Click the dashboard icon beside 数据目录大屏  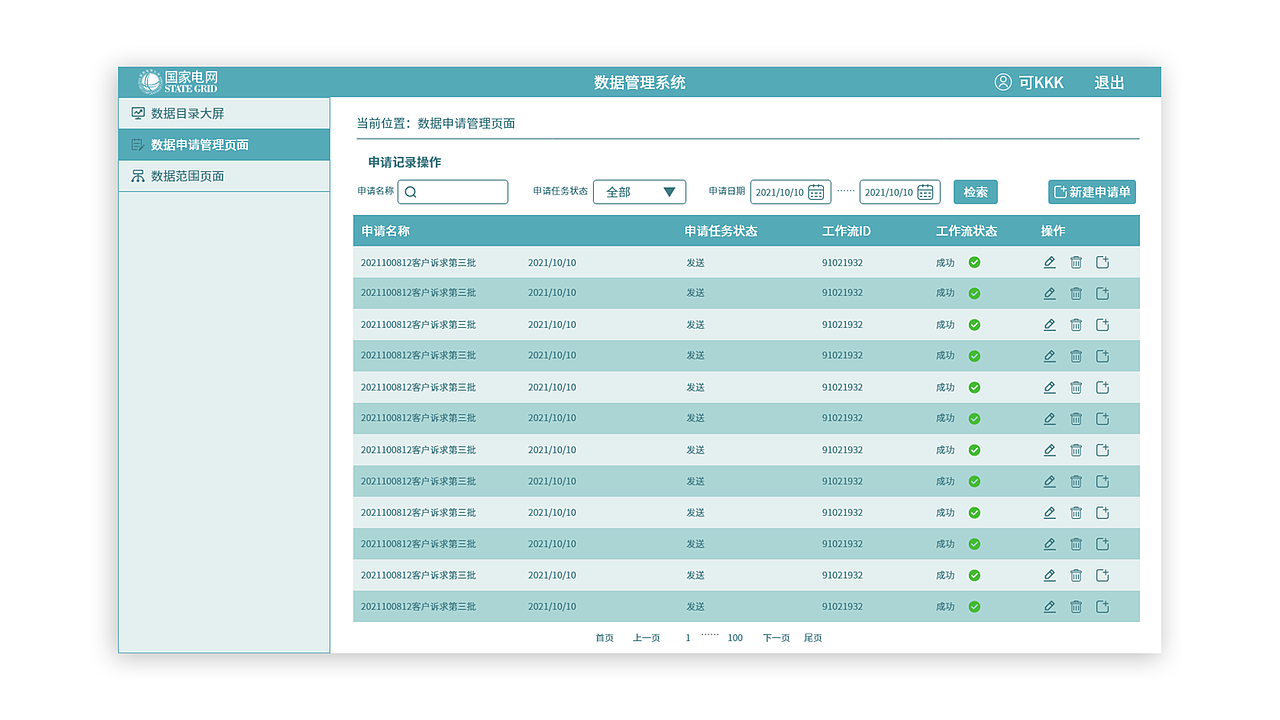[137, 113]
